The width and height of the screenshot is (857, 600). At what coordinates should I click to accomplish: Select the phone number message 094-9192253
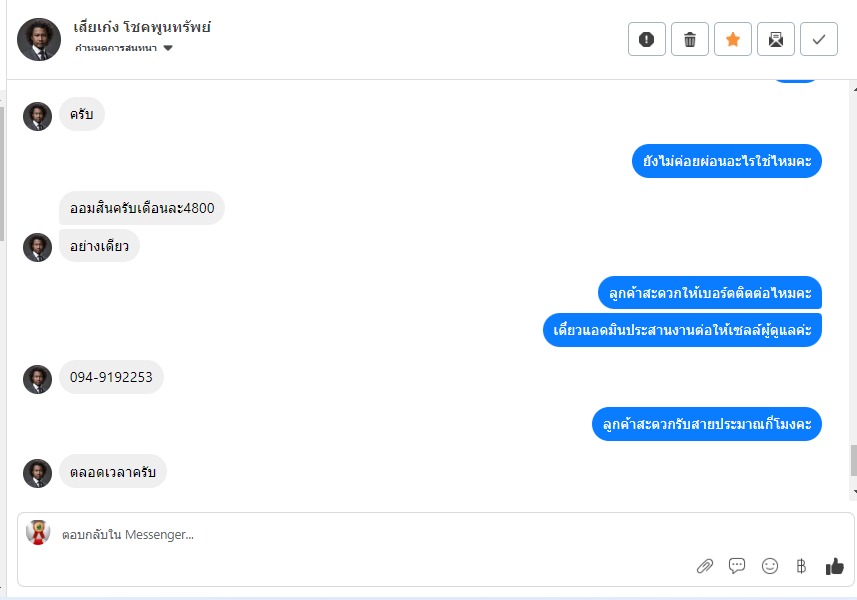coord(111,377)
